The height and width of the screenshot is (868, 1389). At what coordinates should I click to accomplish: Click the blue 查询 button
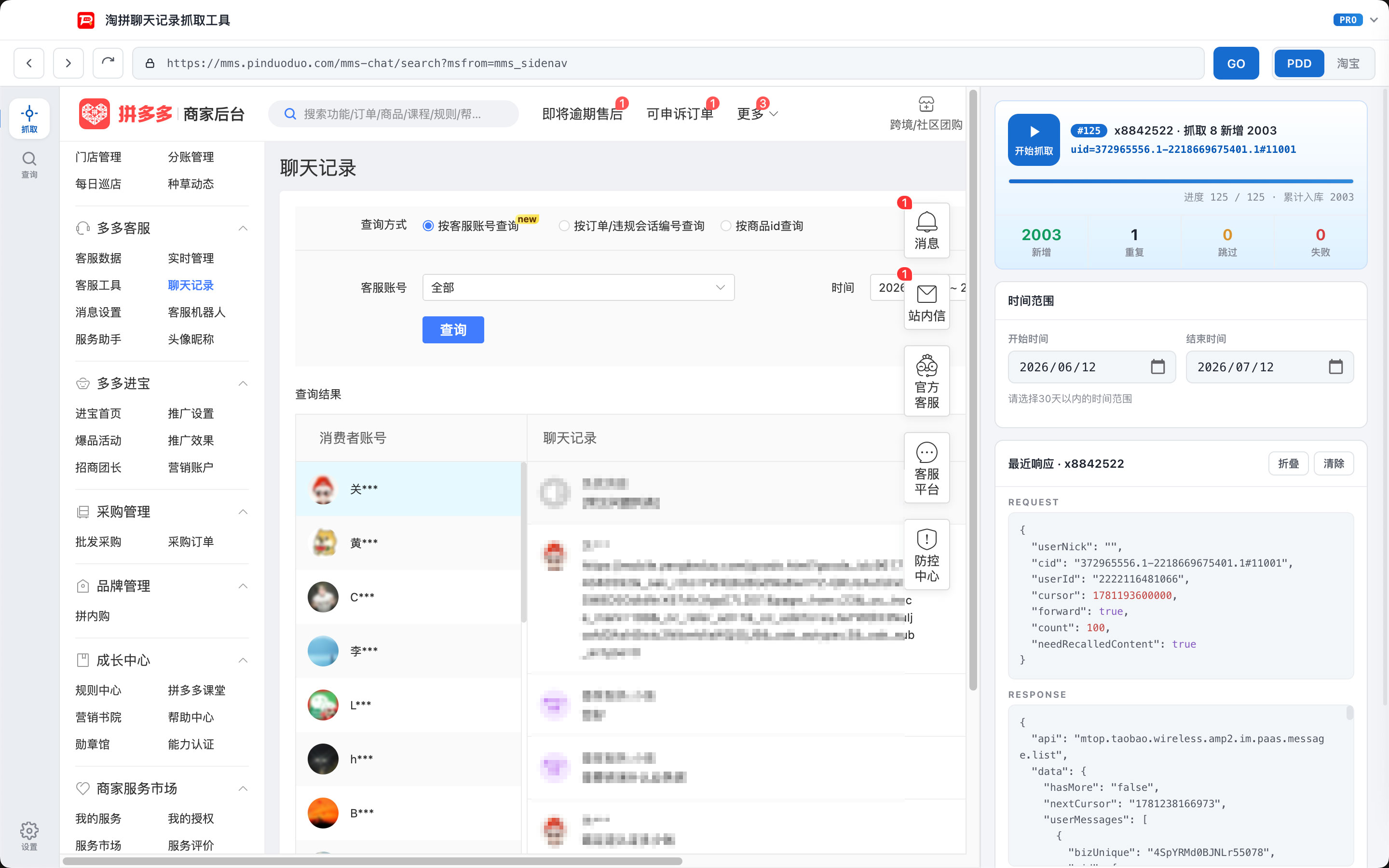pos(453,330)
